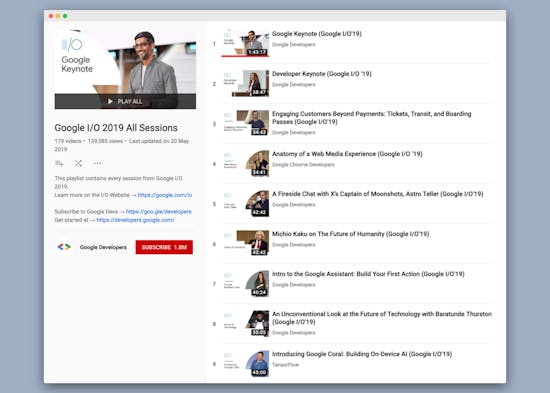The image size is (550, 393).
Task: Click the green macOS fullscreen window button
Action: [x=65, y=16]
